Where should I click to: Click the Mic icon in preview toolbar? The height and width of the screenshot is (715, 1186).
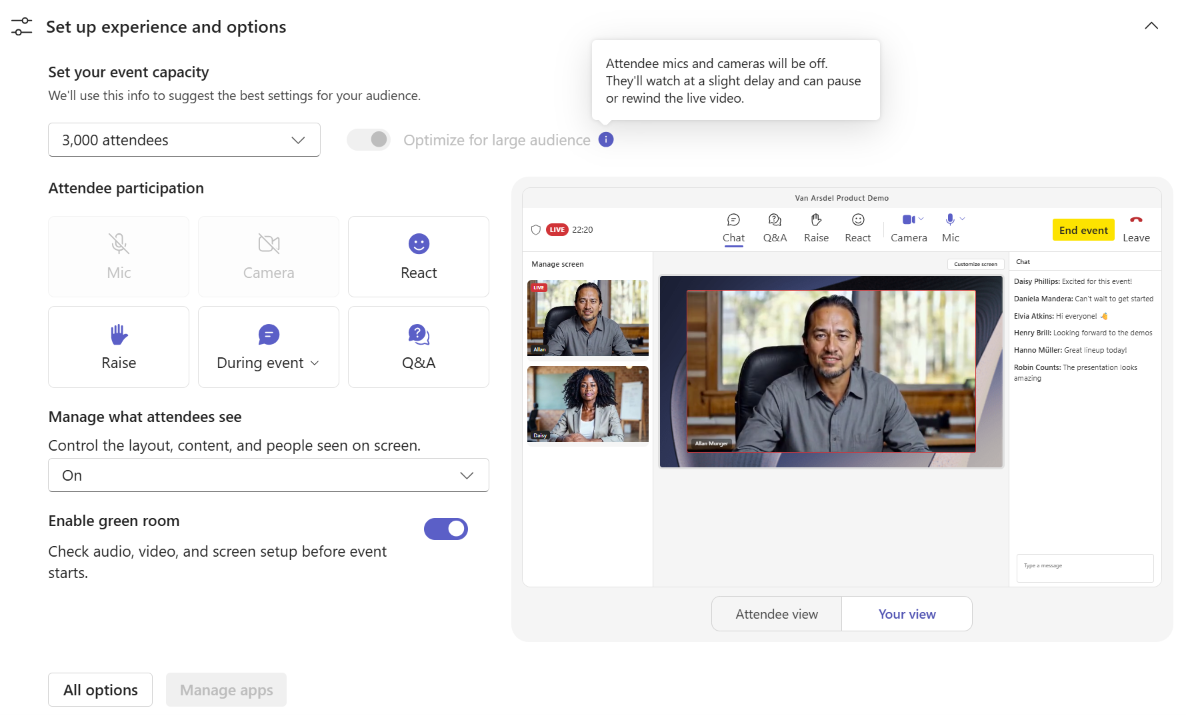pyautogui.click(x=950, y=219)
